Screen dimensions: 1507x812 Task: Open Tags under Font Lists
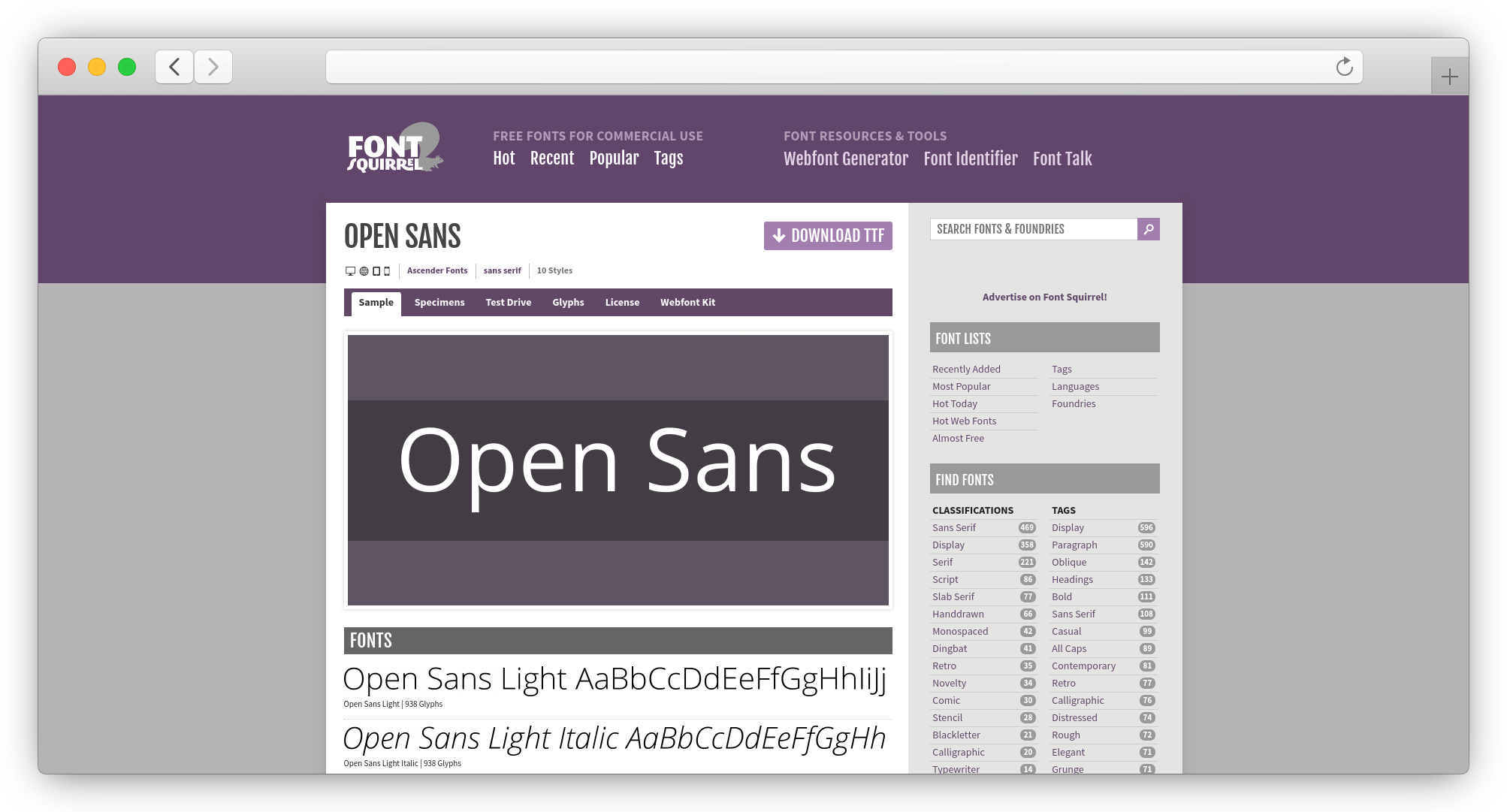point(1062,370)
